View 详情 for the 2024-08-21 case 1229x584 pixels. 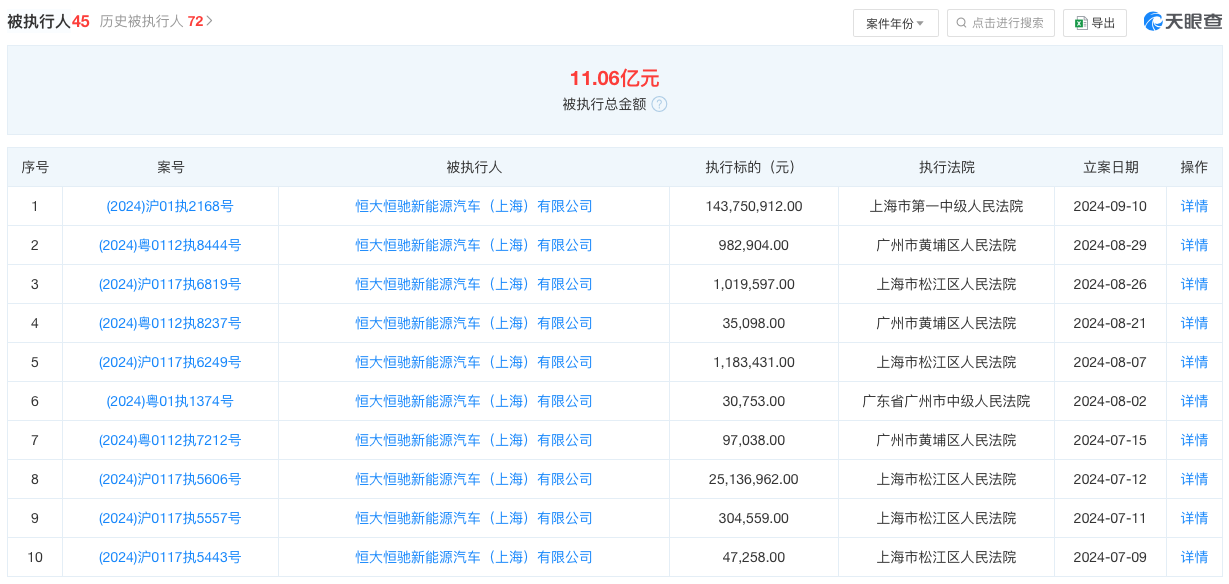click(x=1194, y=323)
